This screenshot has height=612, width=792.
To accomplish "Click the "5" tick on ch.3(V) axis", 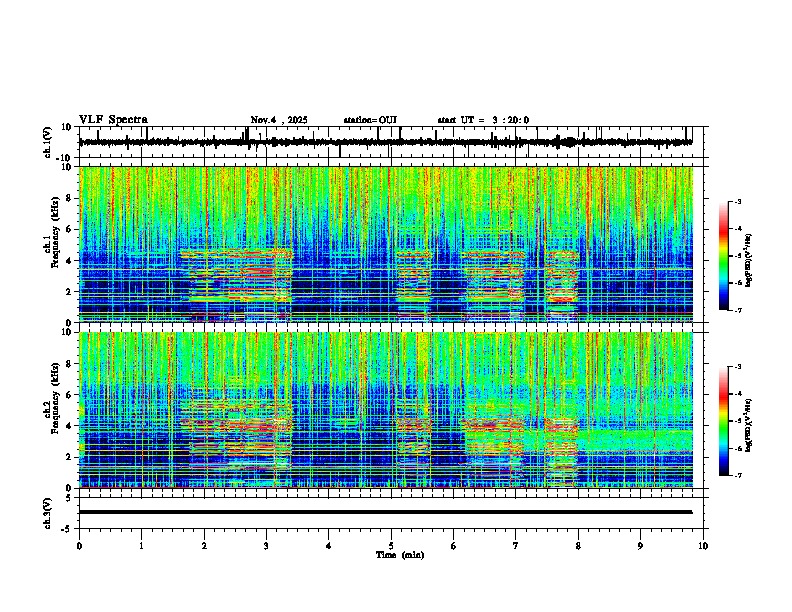I will (70, 498).
